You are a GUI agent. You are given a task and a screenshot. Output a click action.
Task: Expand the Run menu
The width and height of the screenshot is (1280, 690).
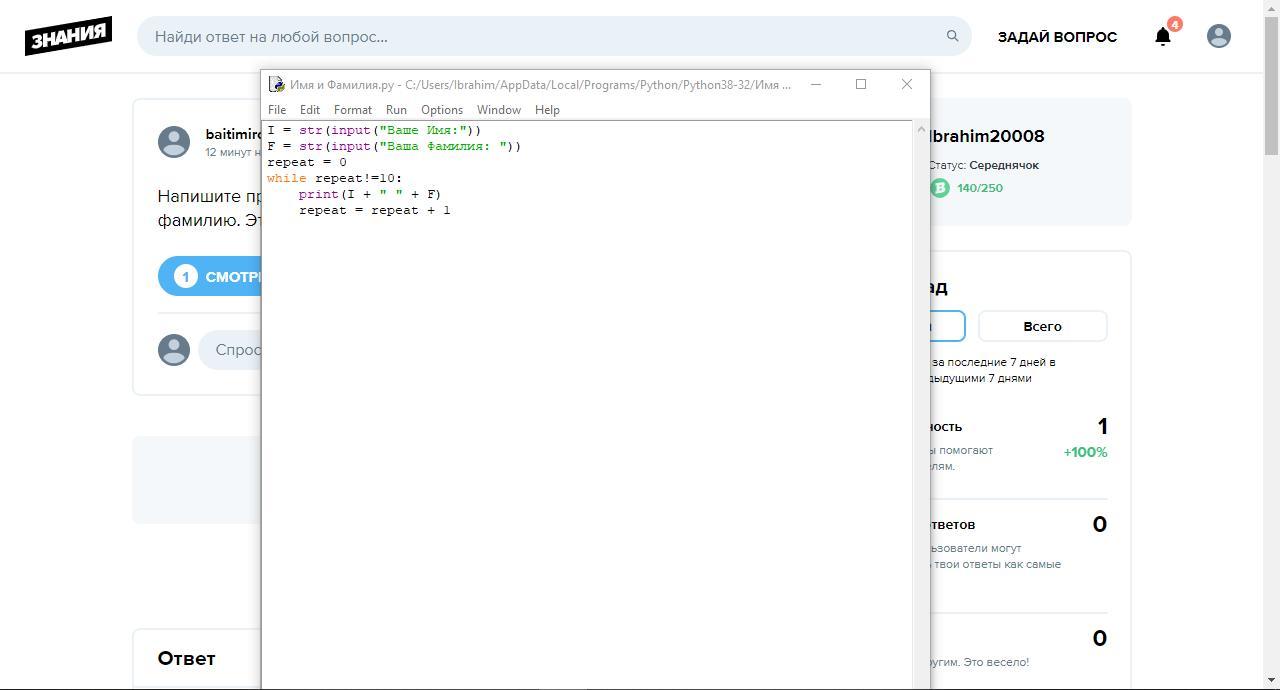click(x=396, y=110)
